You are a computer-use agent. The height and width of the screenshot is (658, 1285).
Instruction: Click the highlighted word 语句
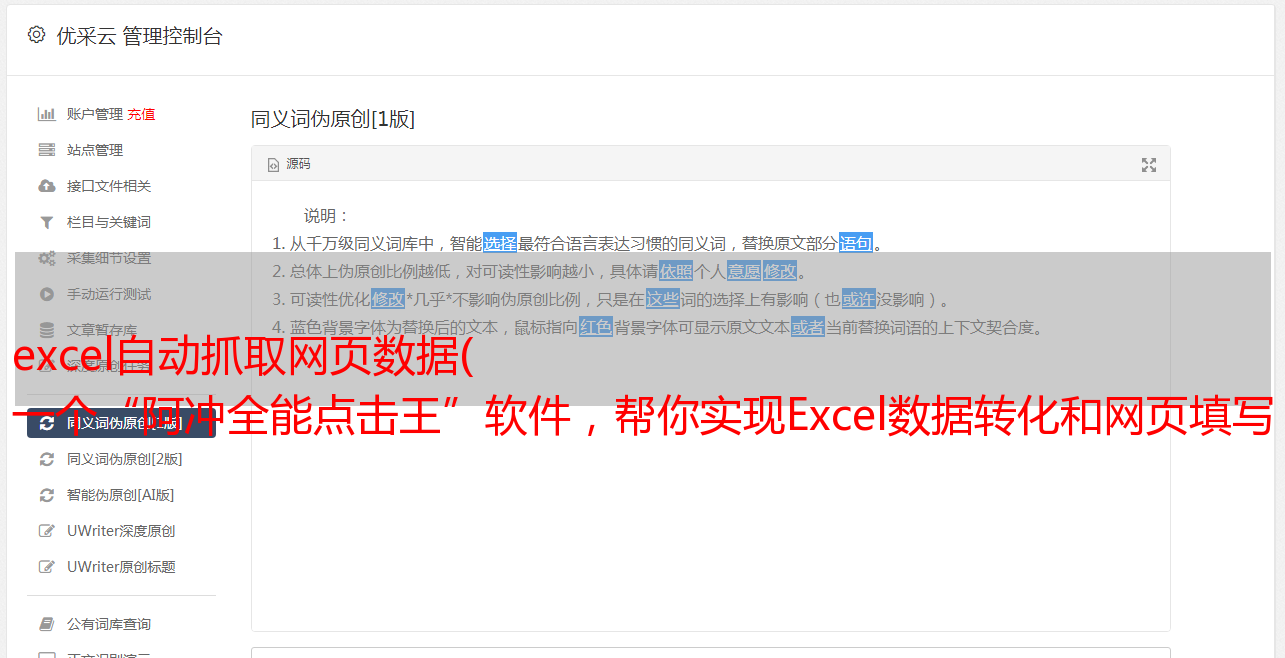(x=856, y=243)
